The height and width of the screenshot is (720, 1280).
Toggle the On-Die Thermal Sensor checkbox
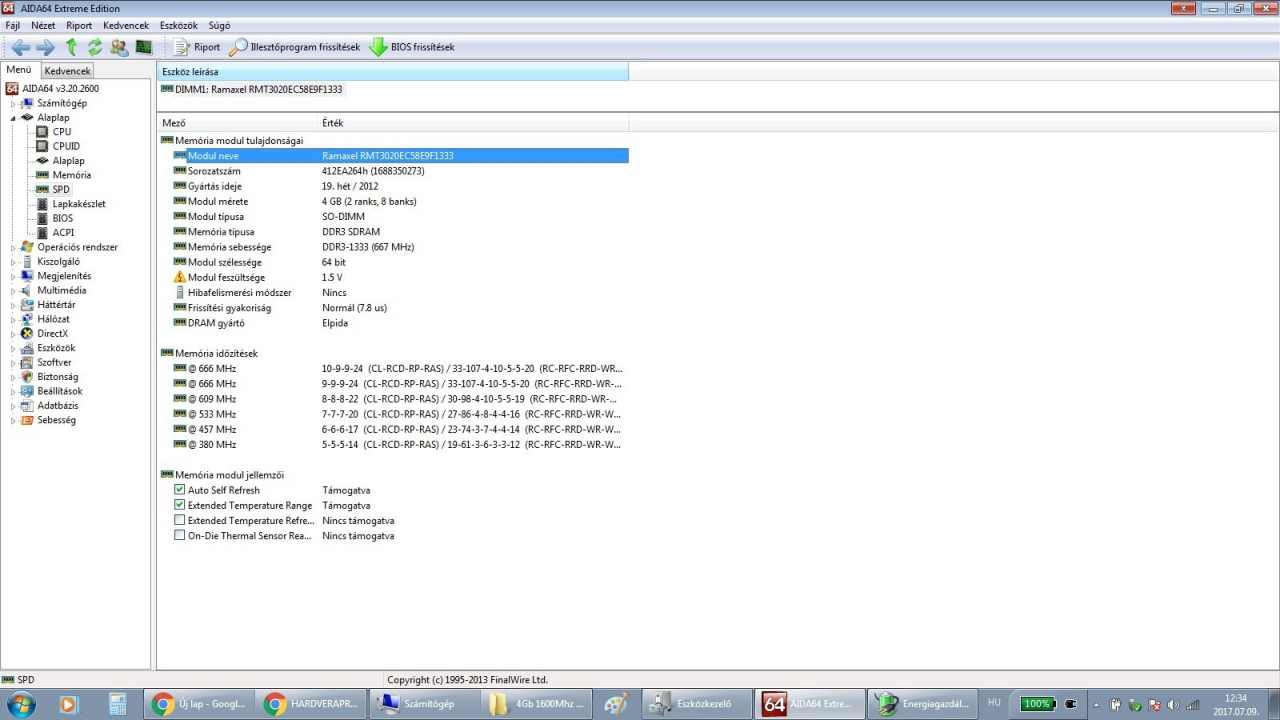[180, 535]
